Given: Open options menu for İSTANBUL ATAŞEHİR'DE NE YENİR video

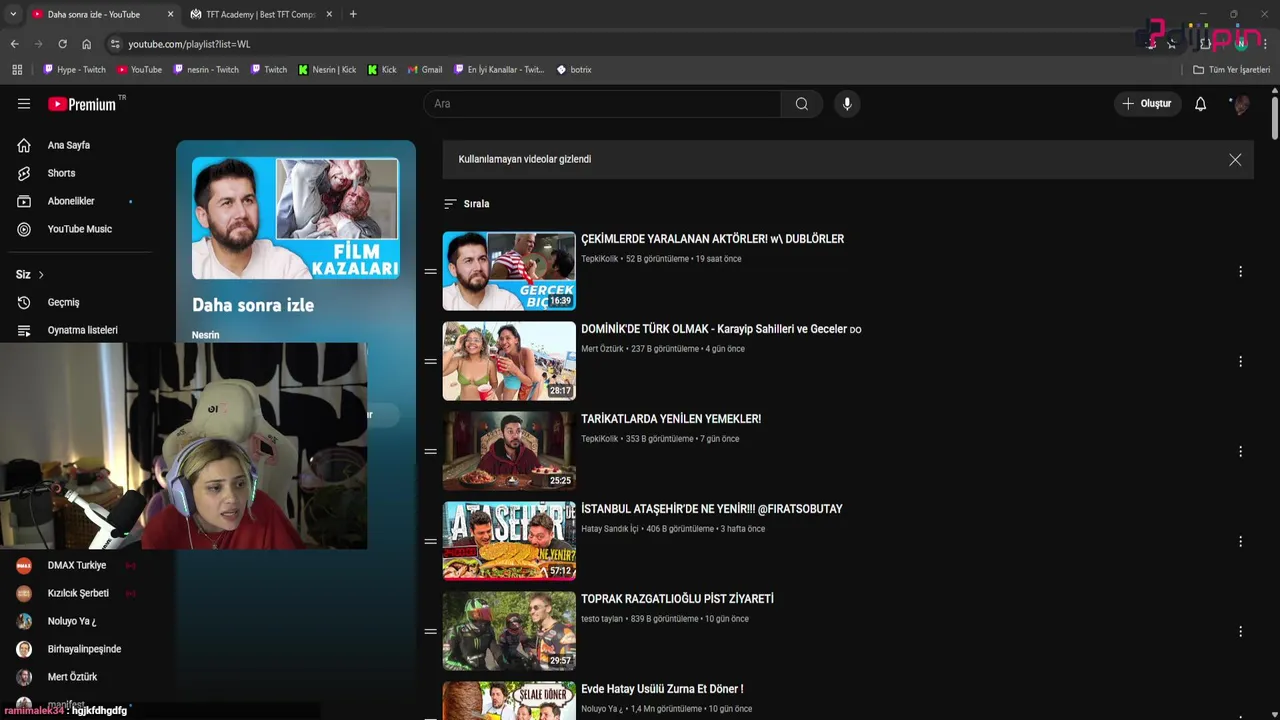Looking at the screenshot, I should 1240,542.
